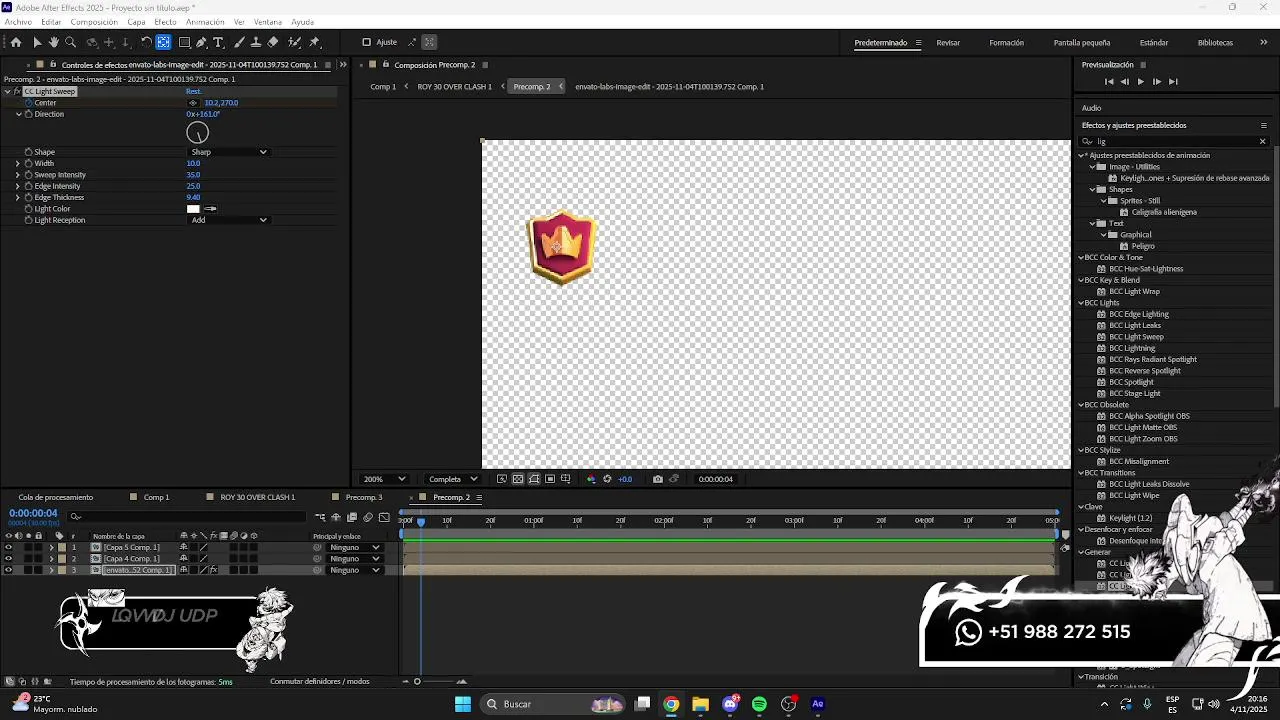The height and width of the screenshot is (720, 1280).
Task: Select the Pen tool
Action: pos(201,42)
